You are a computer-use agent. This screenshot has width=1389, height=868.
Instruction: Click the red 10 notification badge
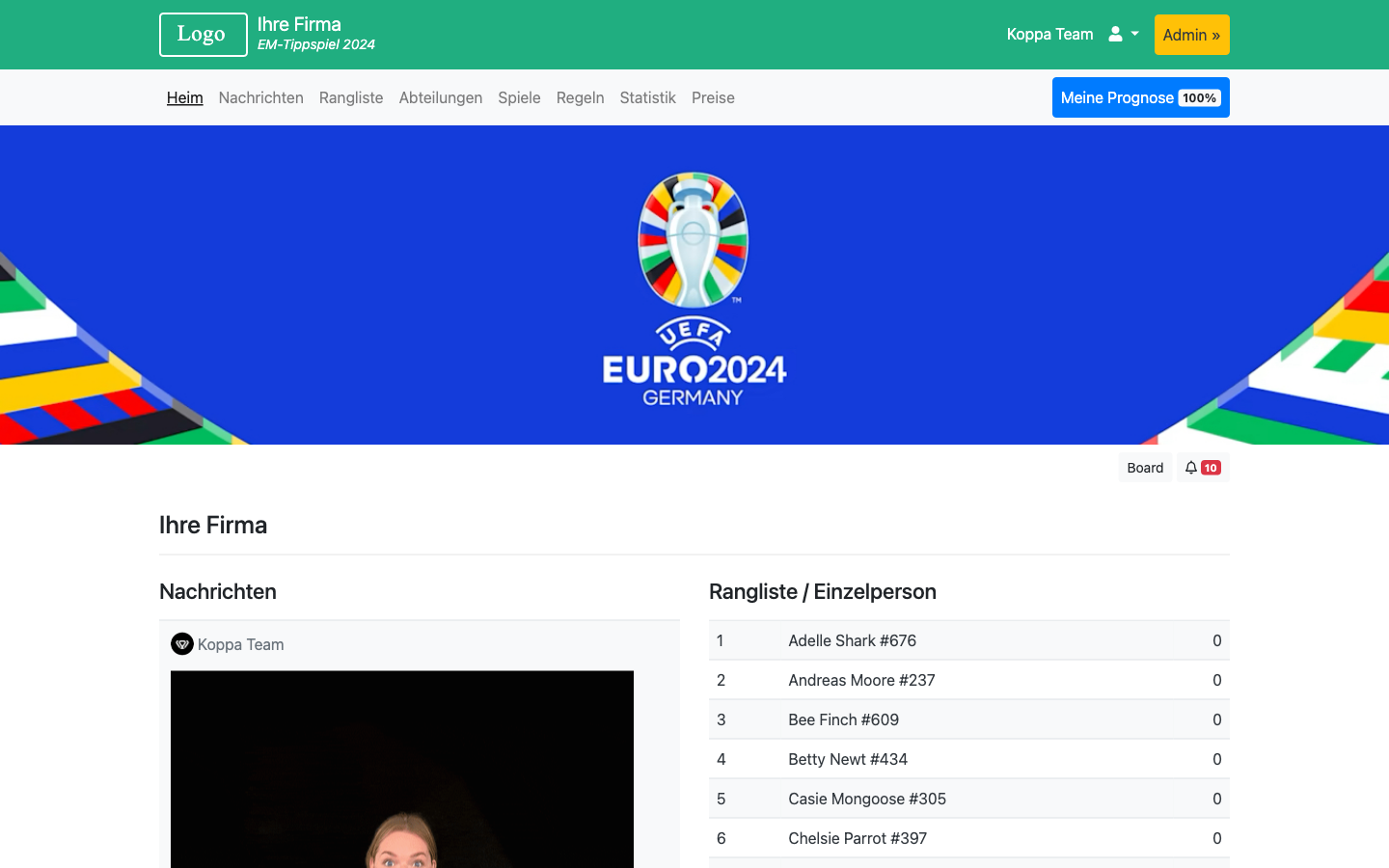coord(1211,468)
